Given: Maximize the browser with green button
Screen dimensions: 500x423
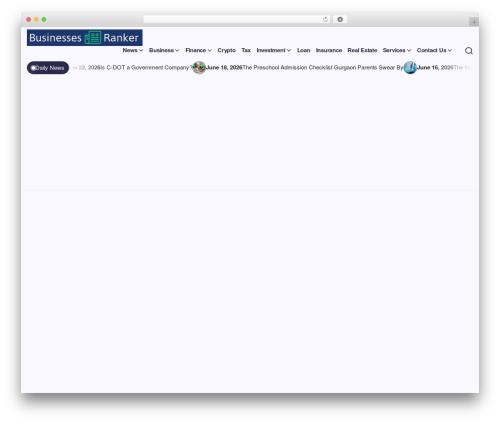Looking at the screenshot, I should (44, 20).
